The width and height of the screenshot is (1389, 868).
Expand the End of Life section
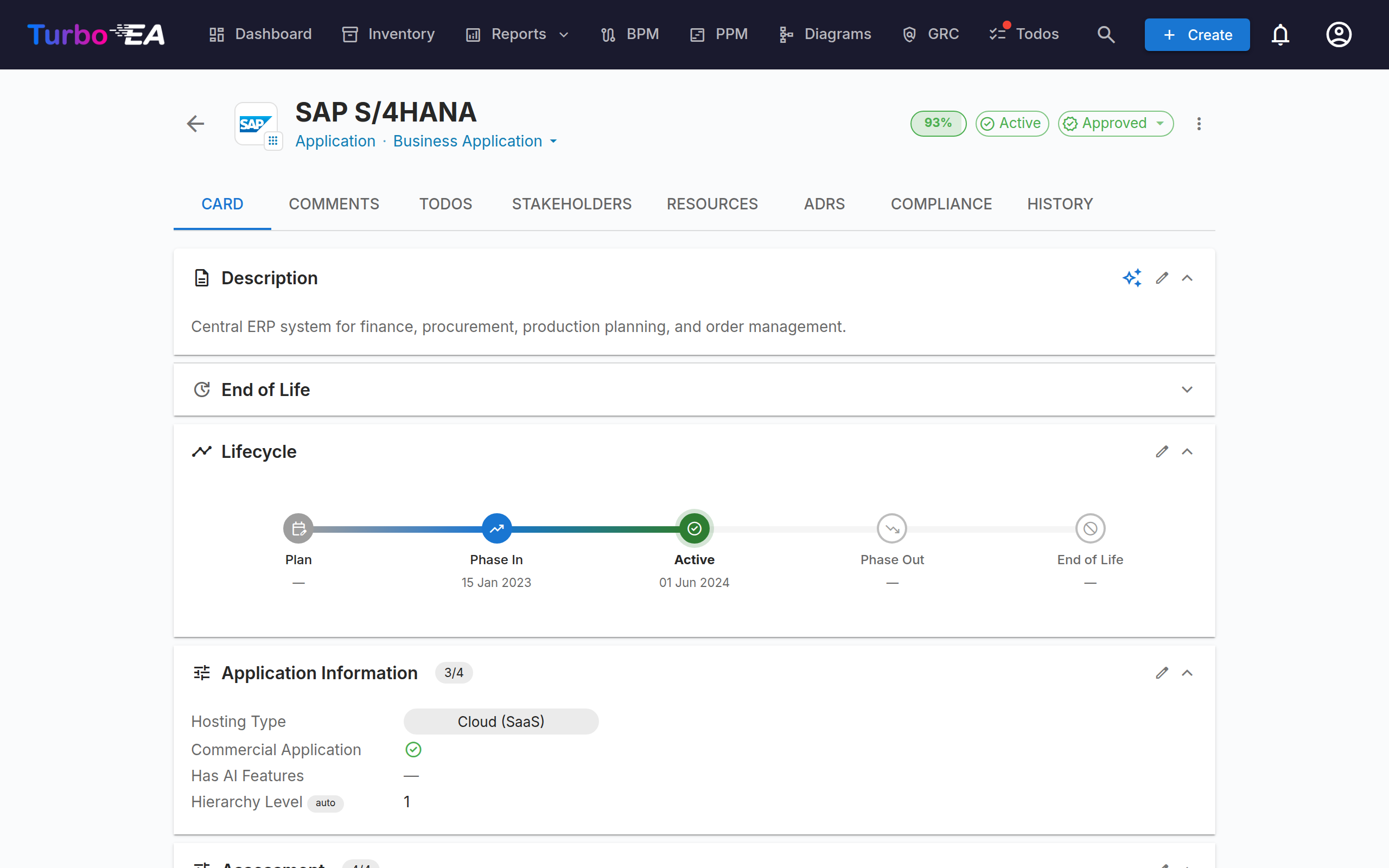point(1187,390)
